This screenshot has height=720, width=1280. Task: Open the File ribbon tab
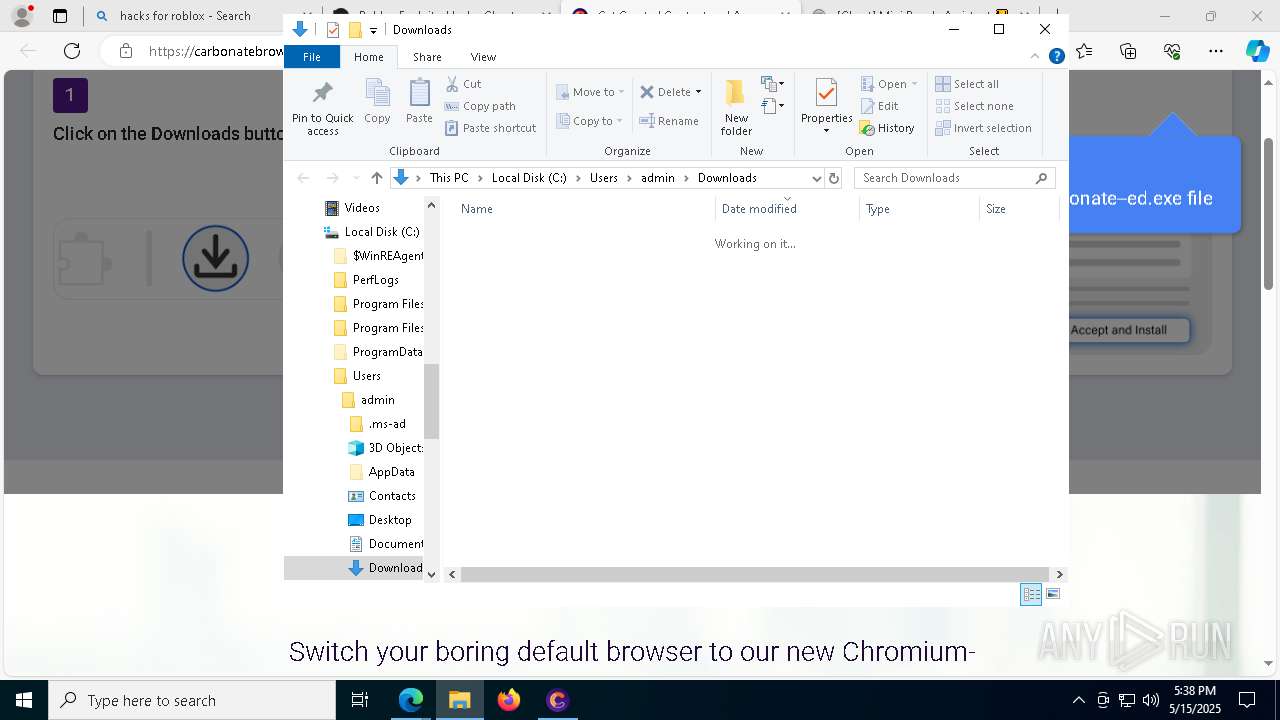pyautogui.click(x=312, y=57)
